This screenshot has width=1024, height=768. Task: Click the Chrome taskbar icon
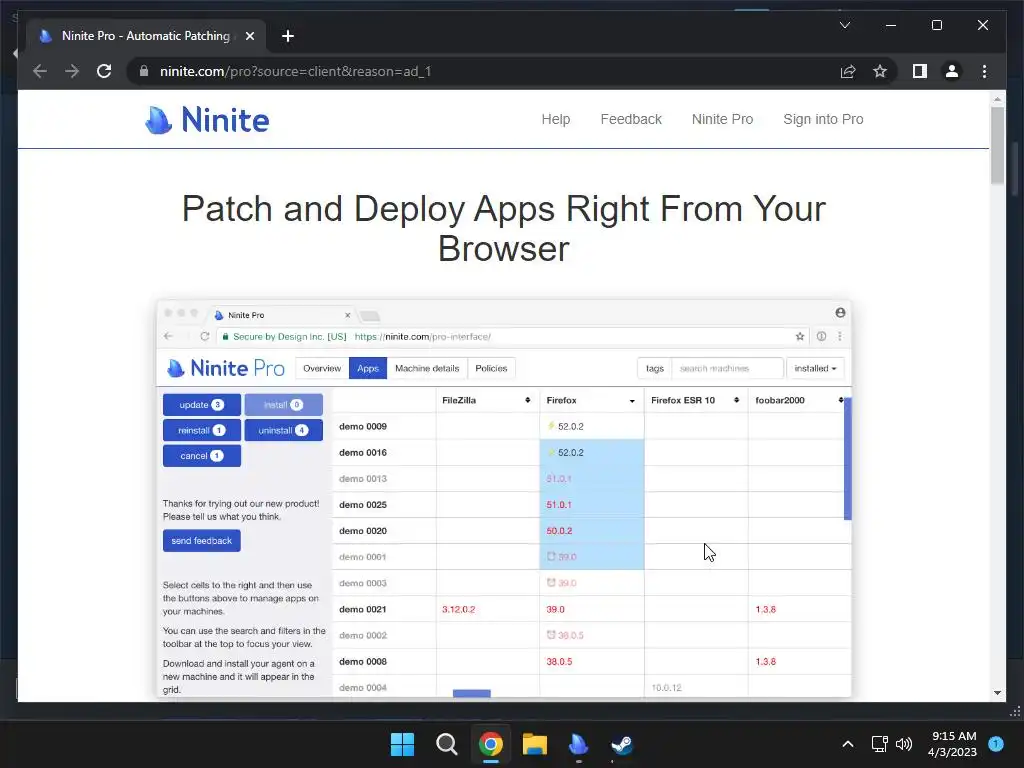(490, 744)
